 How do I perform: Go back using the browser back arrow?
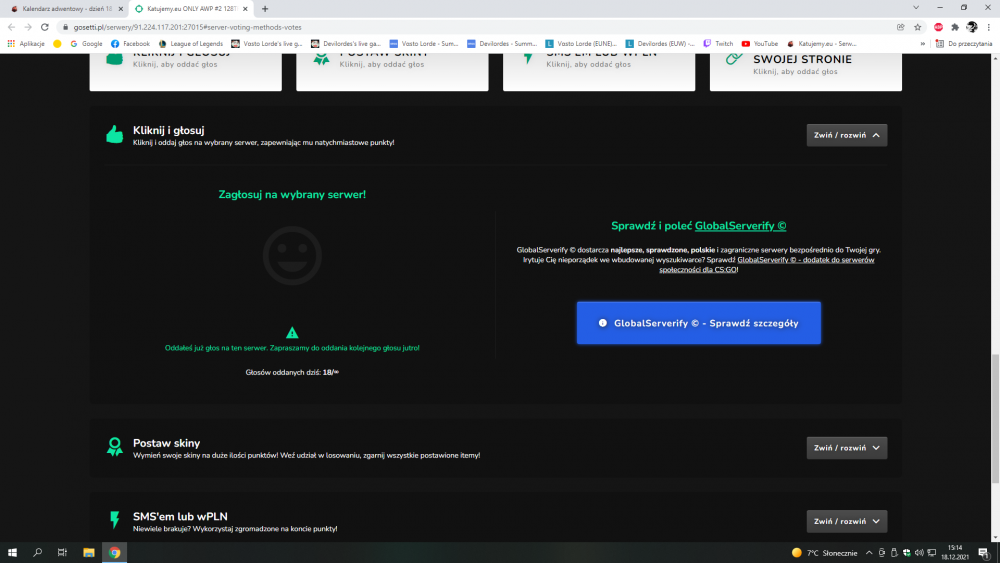[x=11, y=27]
